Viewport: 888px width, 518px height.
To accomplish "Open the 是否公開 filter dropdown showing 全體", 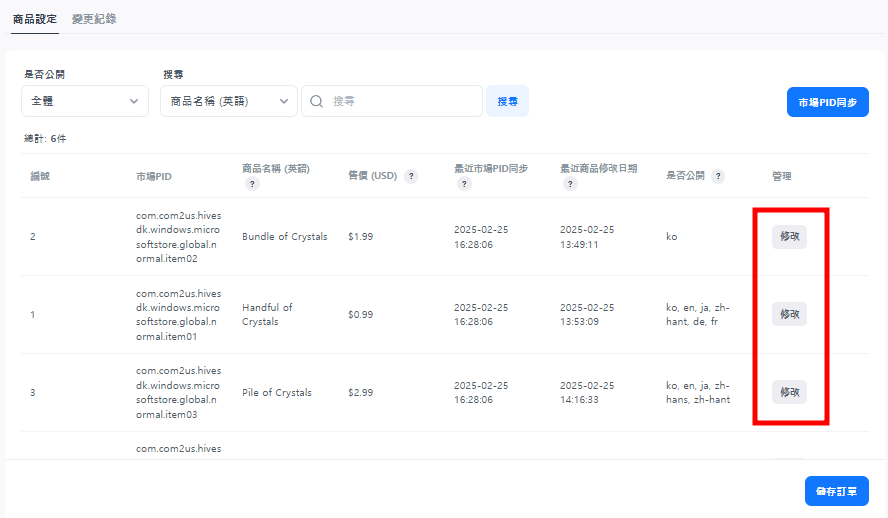I will point(85,101).
